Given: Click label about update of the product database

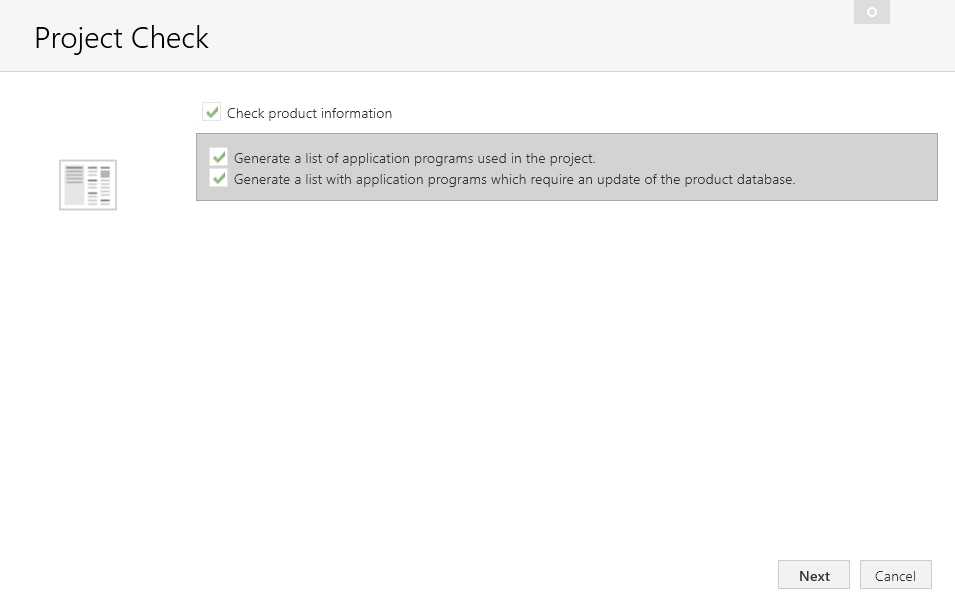Looking at the screenshot, I should coord(515,180).
